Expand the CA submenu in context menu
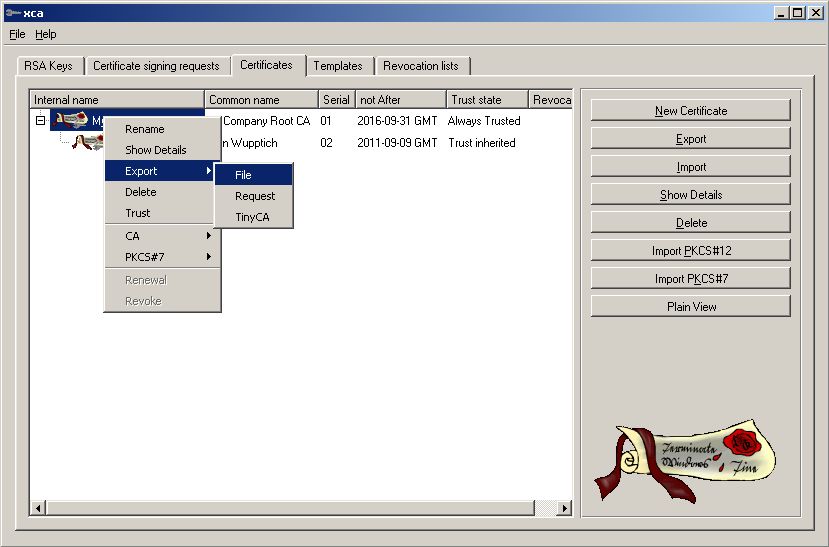 (162, 236)
